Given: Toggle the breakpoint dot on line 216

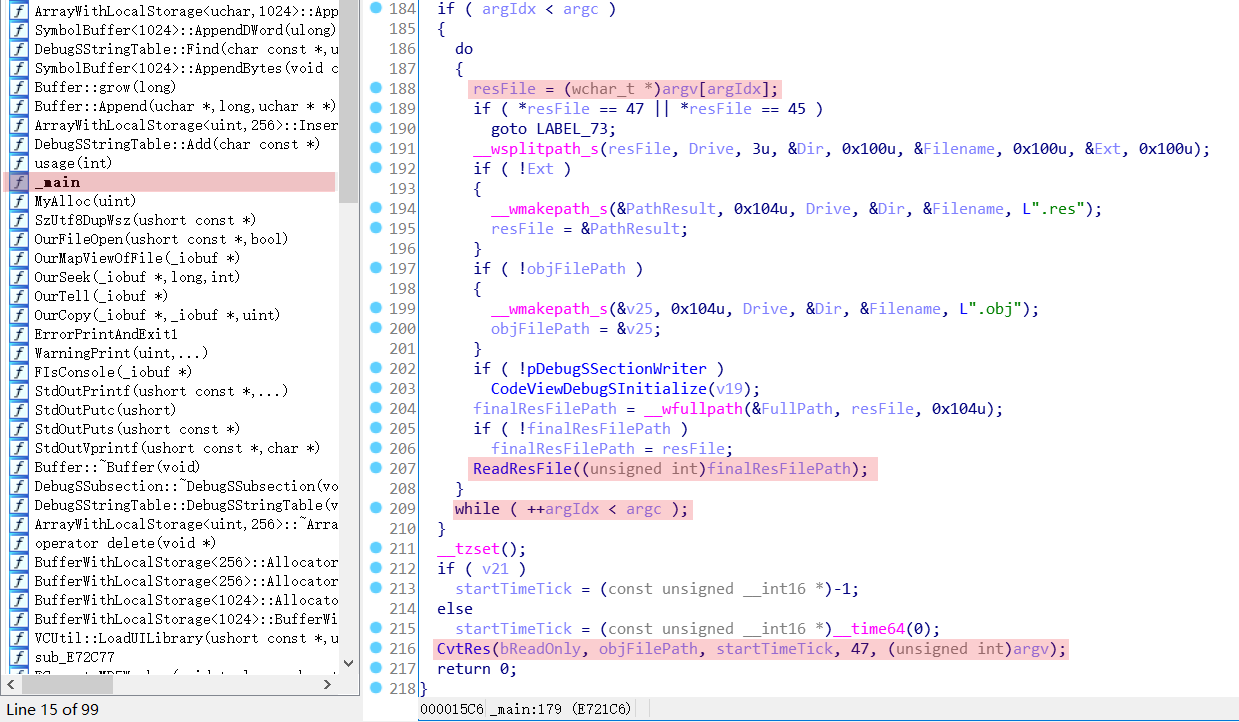Looking at the screenshot, I should tap(376, 648).
